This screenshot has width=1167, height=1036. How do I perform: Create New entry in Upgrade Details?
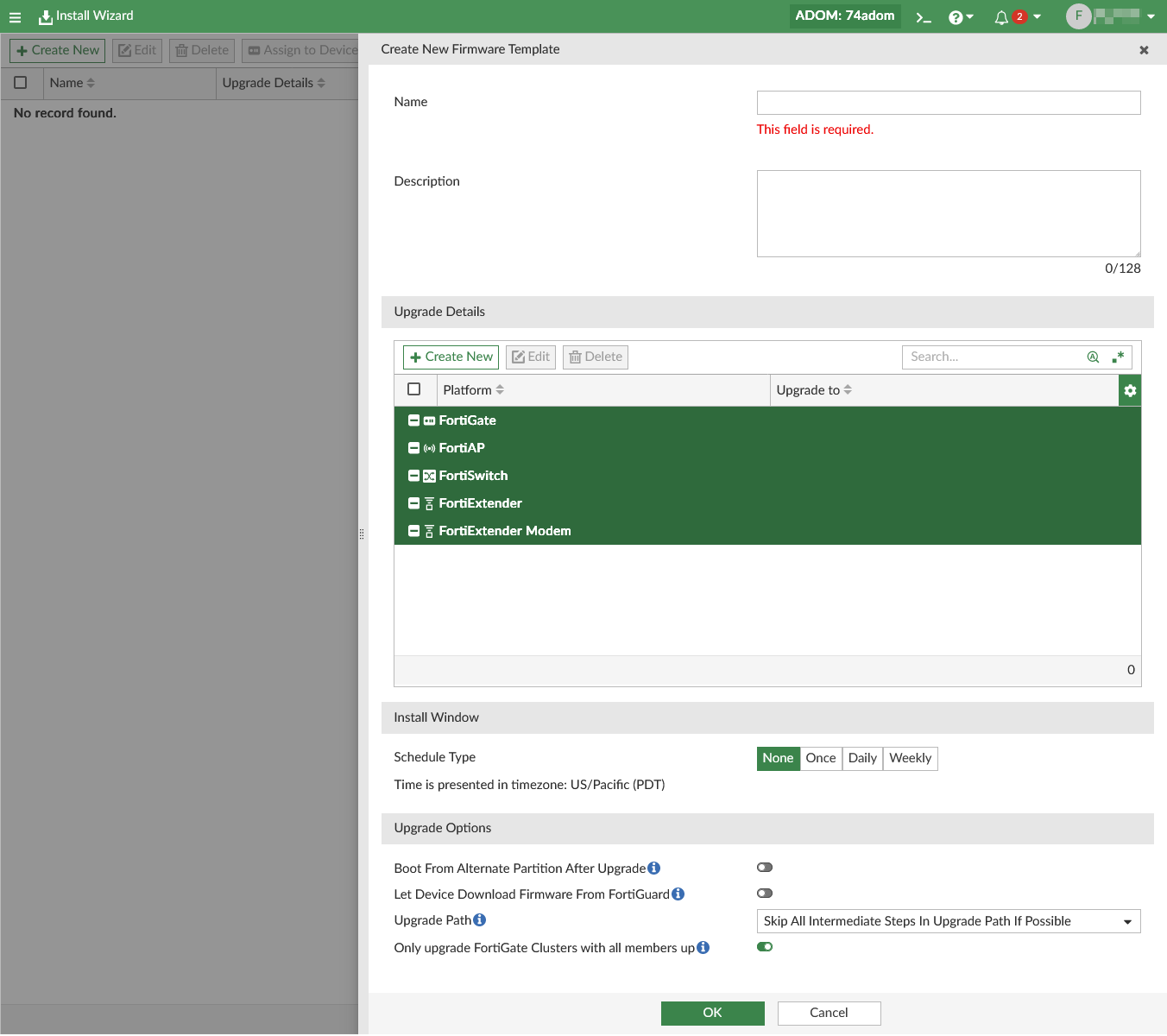click(x=451, y=357)
